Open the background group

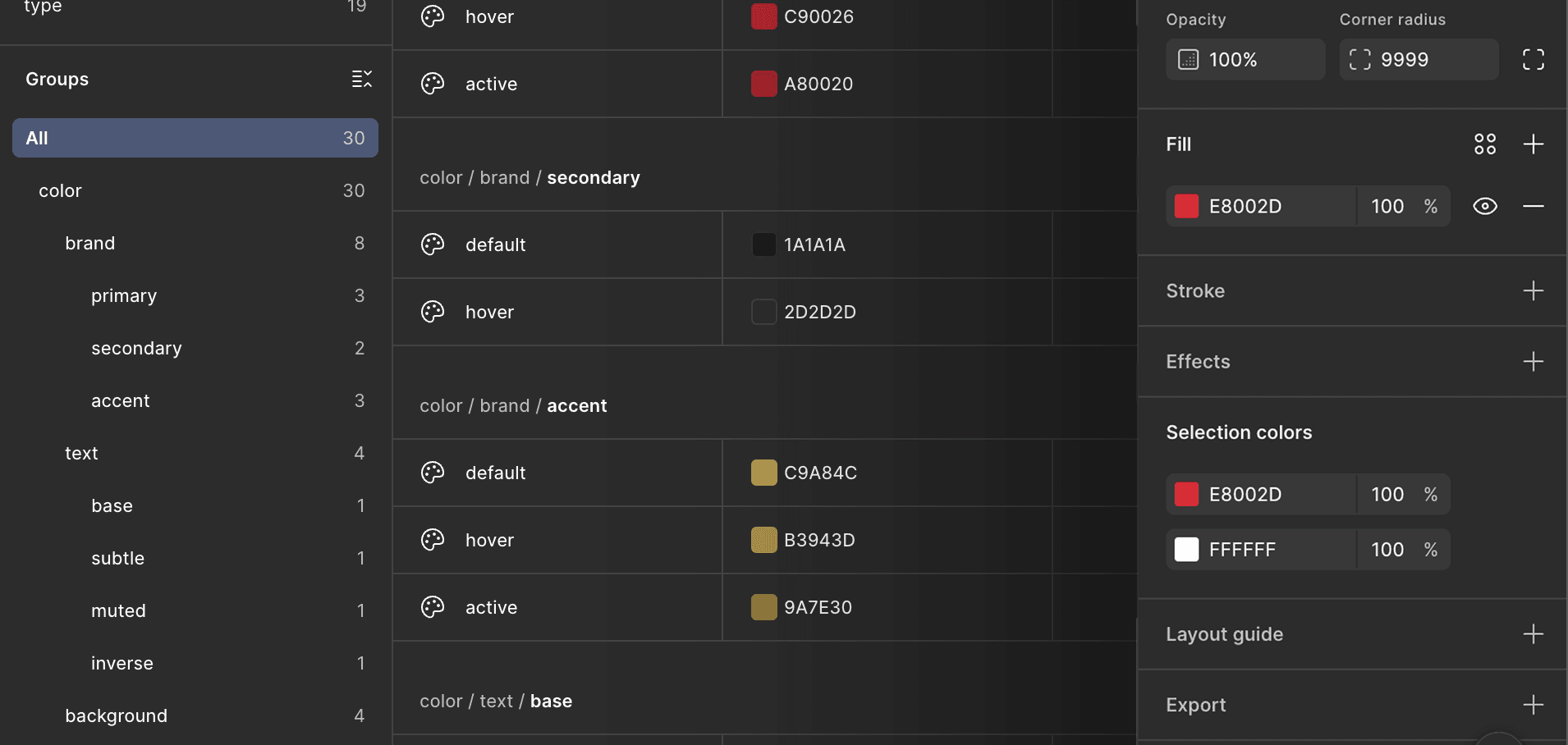point(116,715)
